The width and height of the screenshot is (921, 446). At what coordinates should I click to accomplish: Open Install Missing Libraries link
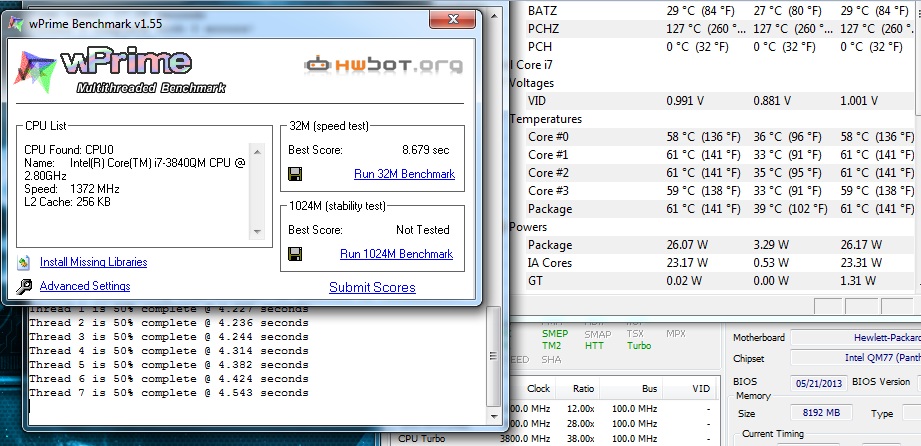pyautogui.click(x=93, y=262)
